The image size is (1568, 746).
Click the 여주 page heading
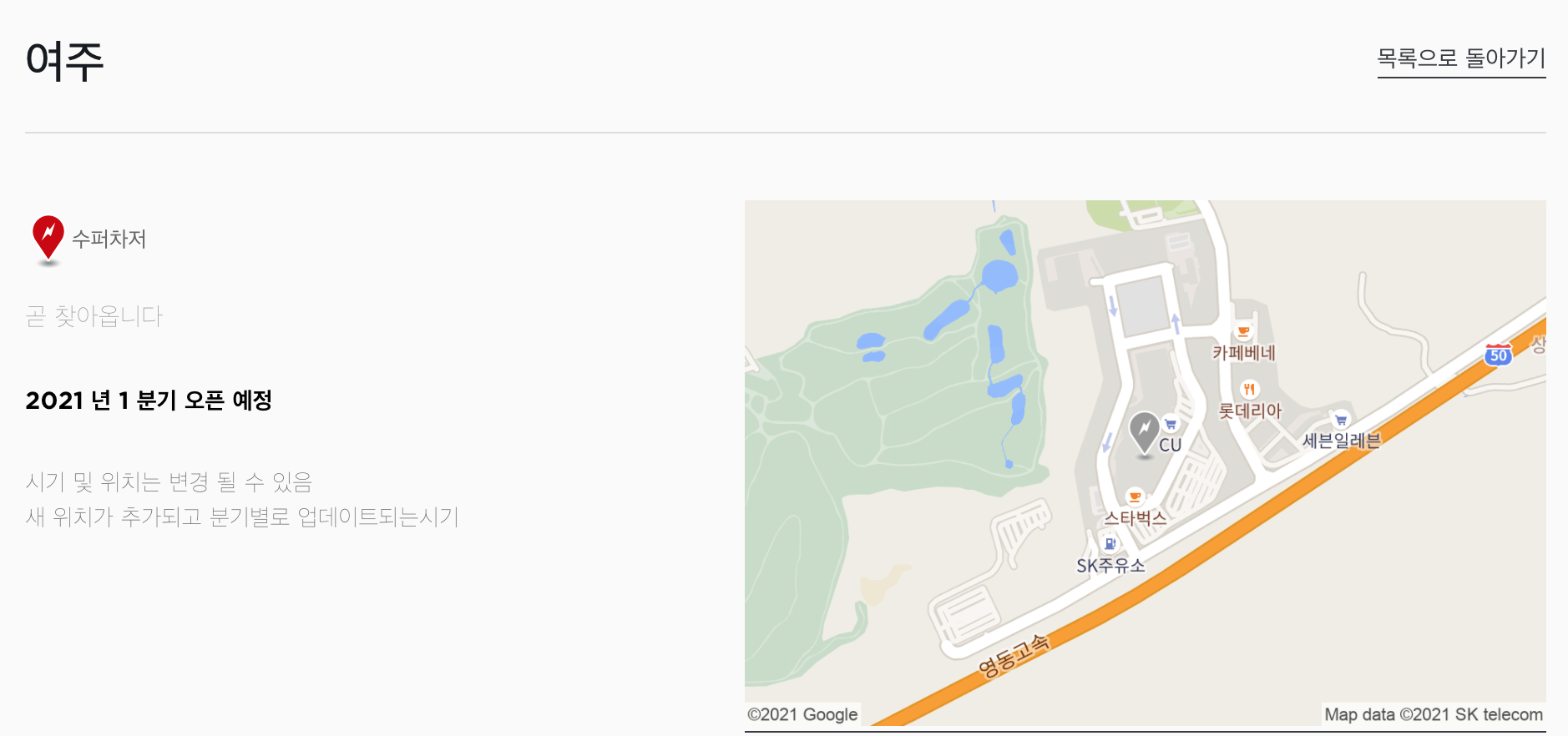(64, 61)
